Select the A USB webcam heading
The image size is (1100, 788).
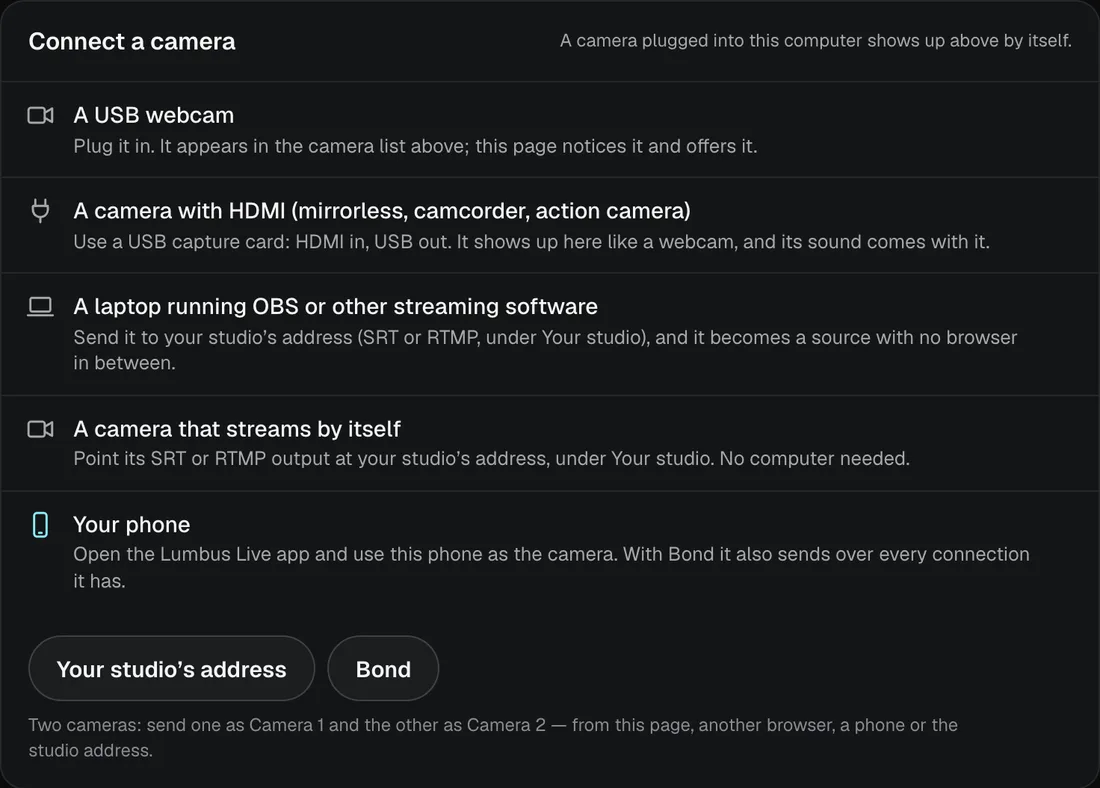pos(154,115)
